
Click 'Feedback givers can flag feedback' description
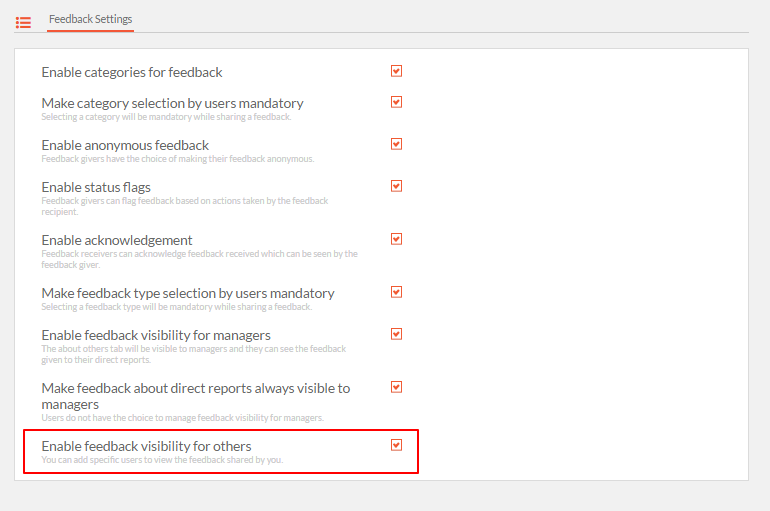[x=185, y=206]
